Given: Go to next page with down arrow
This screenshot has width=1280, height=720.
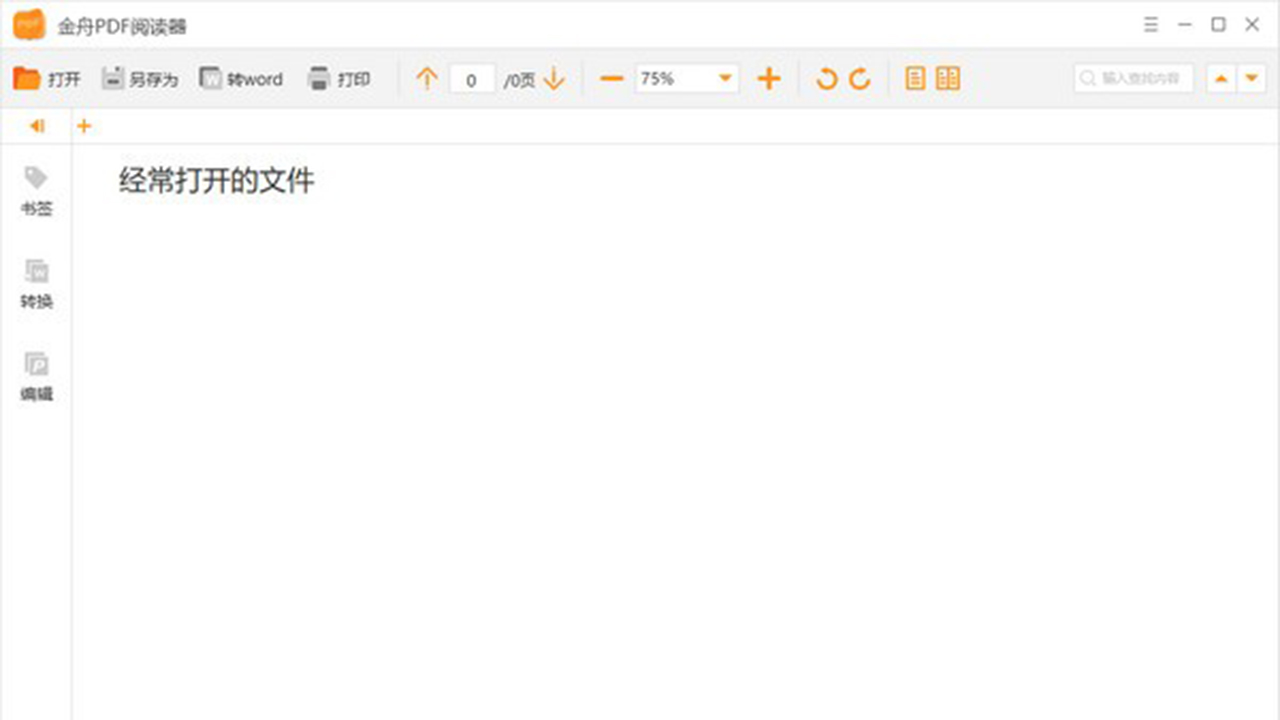Looking at the screenshot, I should (554, 79).
